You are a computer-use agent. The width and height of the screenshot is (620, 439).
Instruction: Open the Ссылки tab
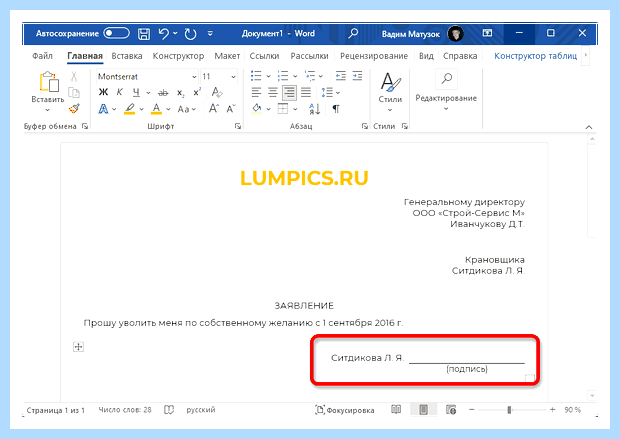[x=264, y=56]
